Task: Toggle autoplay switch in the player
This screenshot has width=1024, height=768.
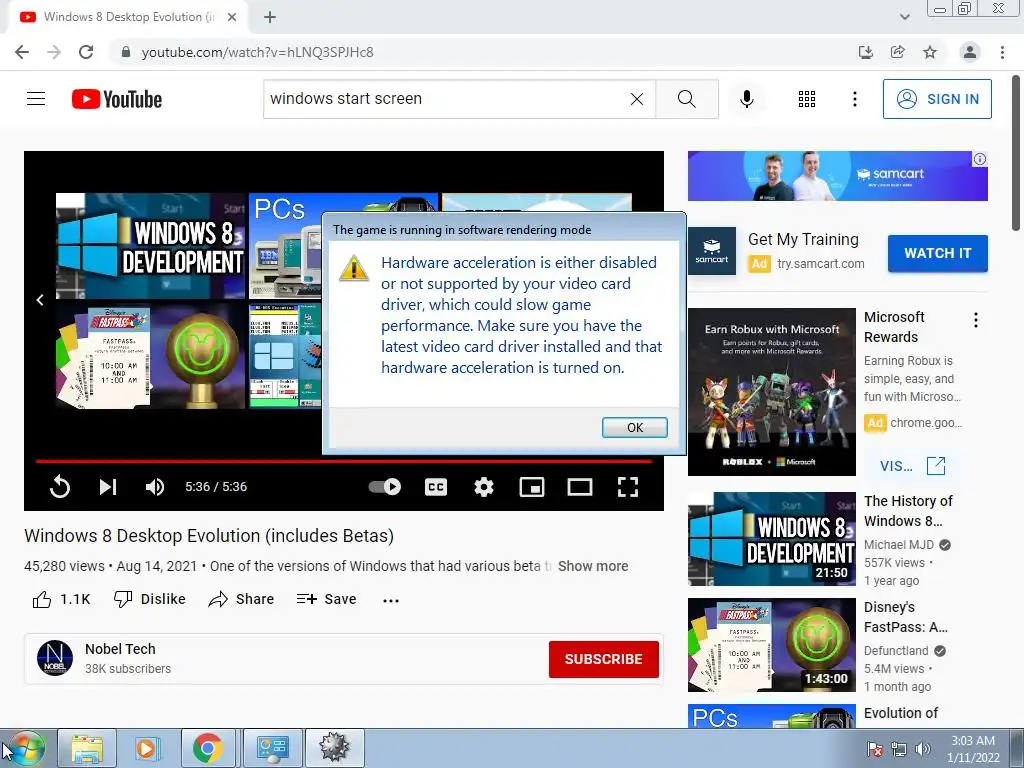Action: (x=385, y=487)
